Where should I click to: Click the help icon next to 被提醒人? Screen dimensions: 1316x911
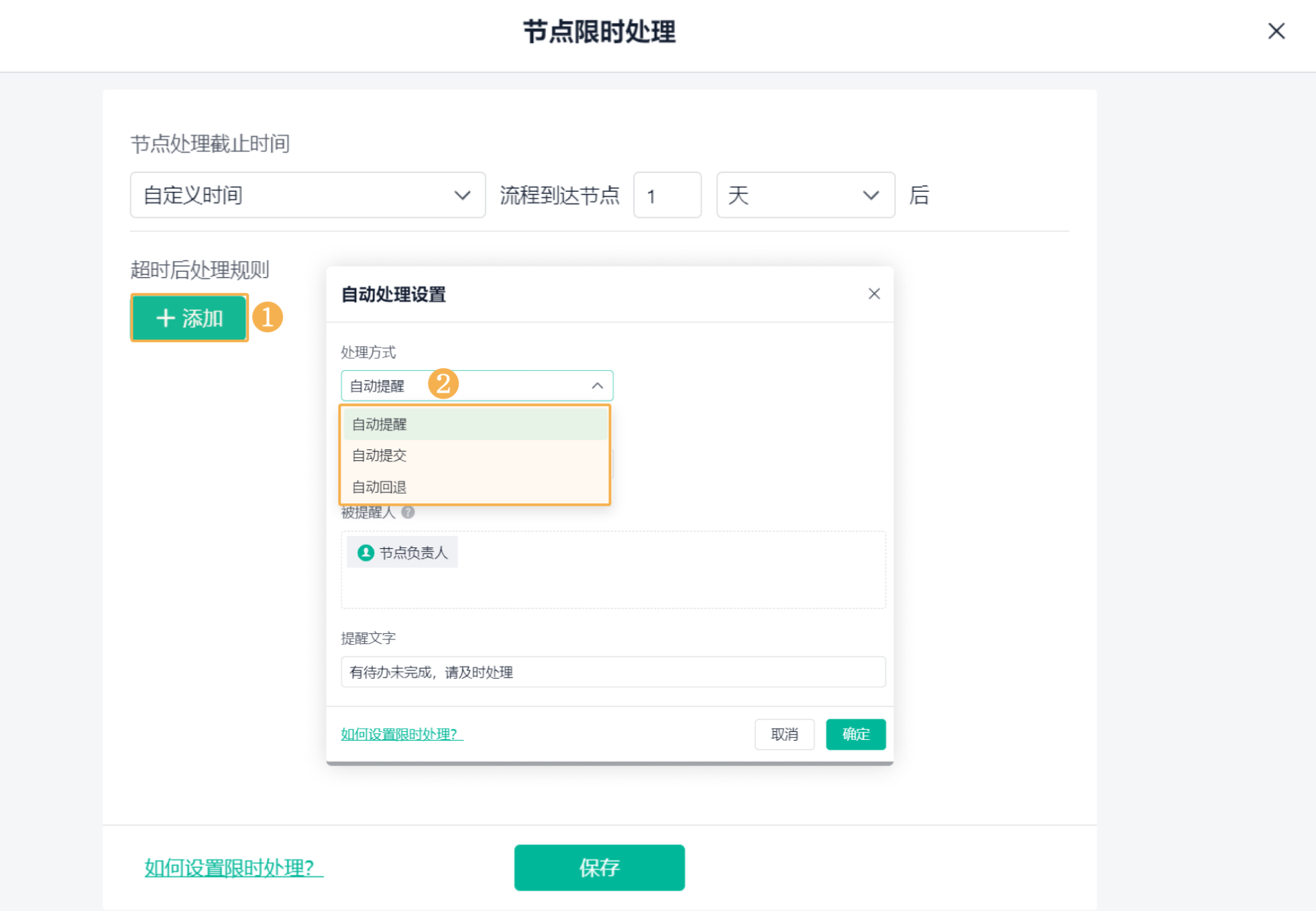(x=408, y=513)
